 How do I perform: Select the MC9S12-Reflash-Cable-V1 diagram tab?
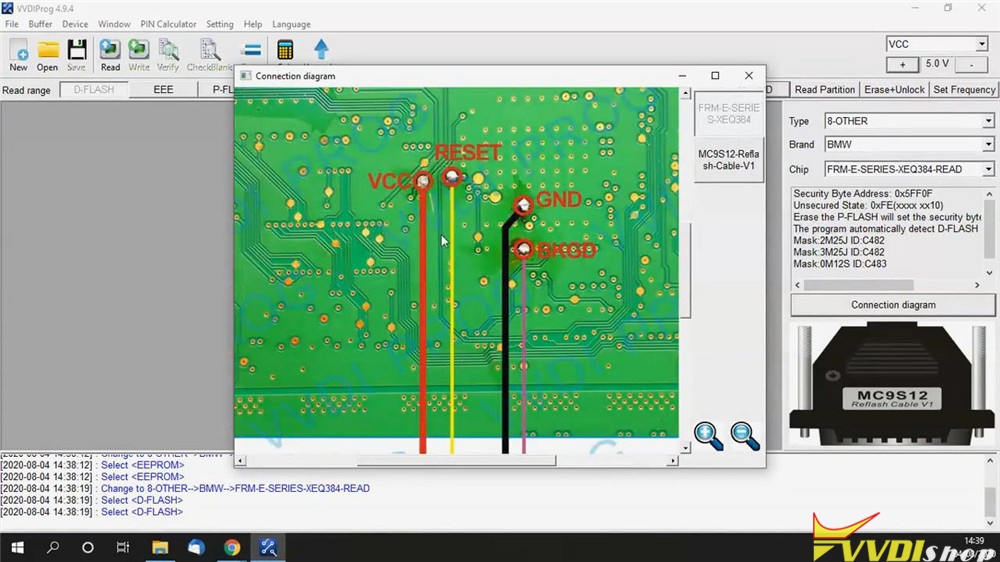(x=728, y=159)
